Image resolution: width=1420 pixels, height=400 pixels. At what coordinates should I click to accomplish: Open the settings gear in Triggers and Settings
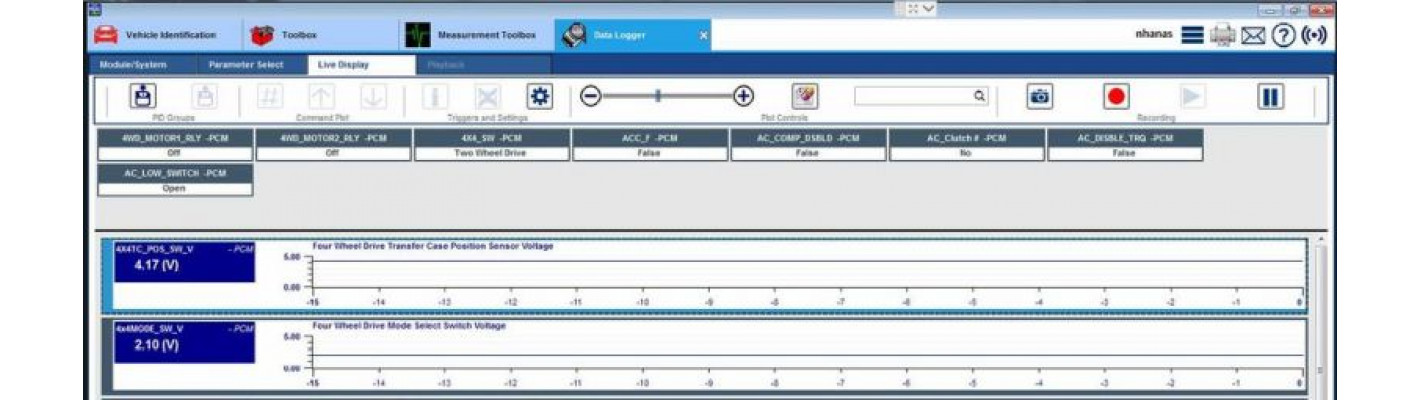tap(540, 96)
